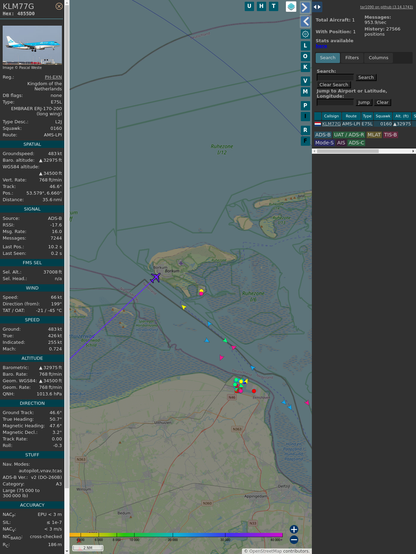Select the KLM77G callsign in the table
The width and height of the screenshot is (416, 554).
331,124
